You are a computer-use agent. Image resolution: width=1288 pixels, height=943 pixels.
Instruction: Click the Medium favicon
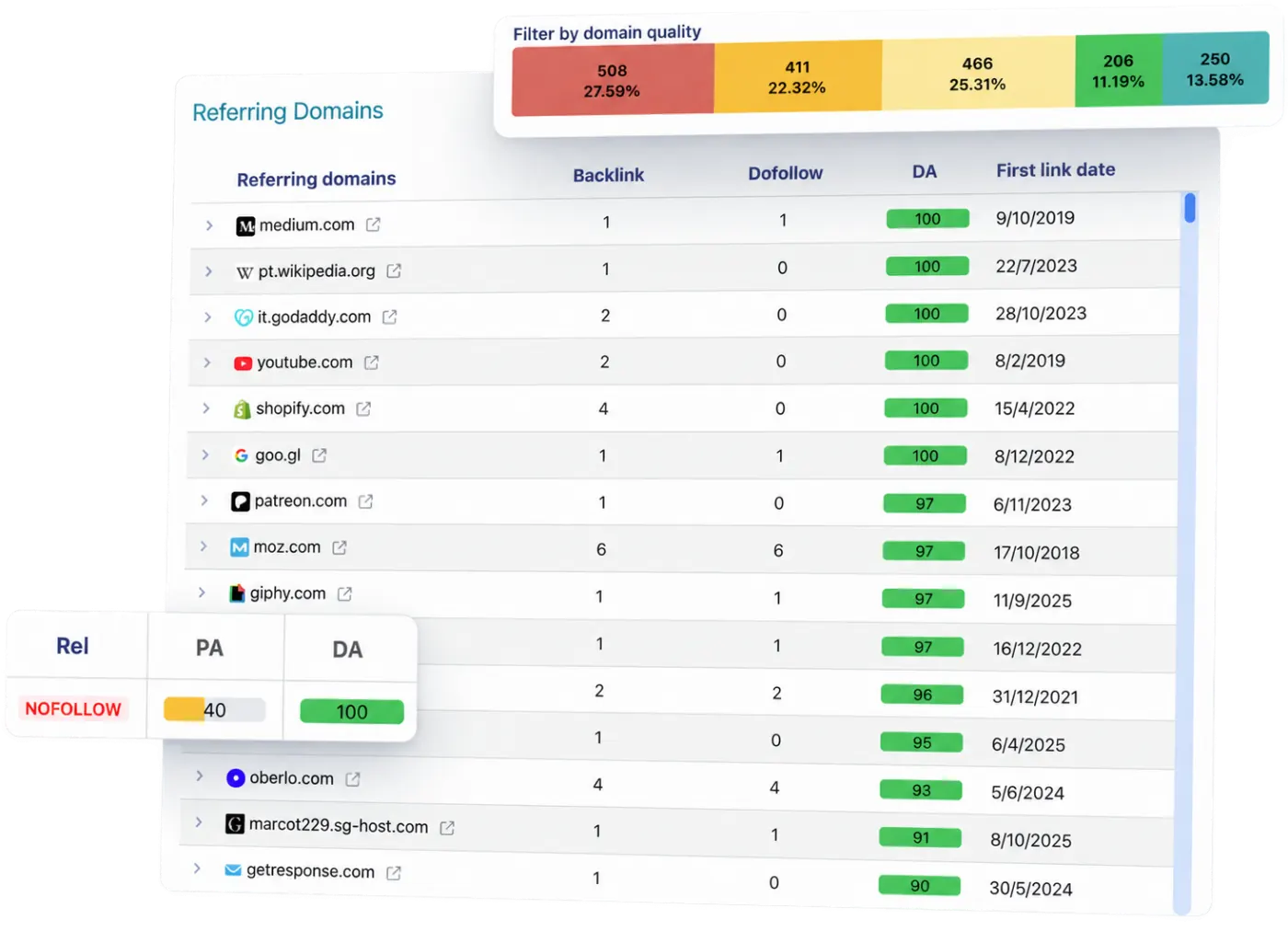(x=246, y=226)
